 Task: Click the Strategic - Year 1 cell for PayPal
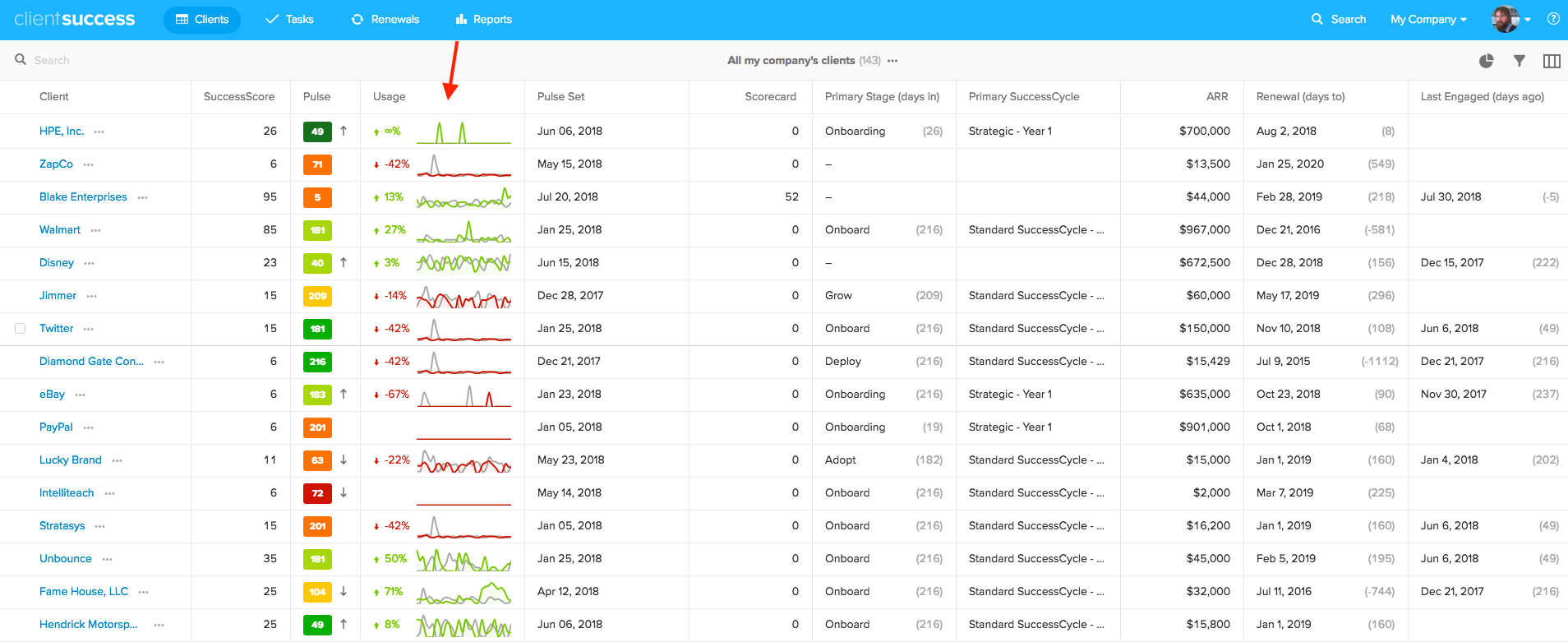click(1010, 427)
